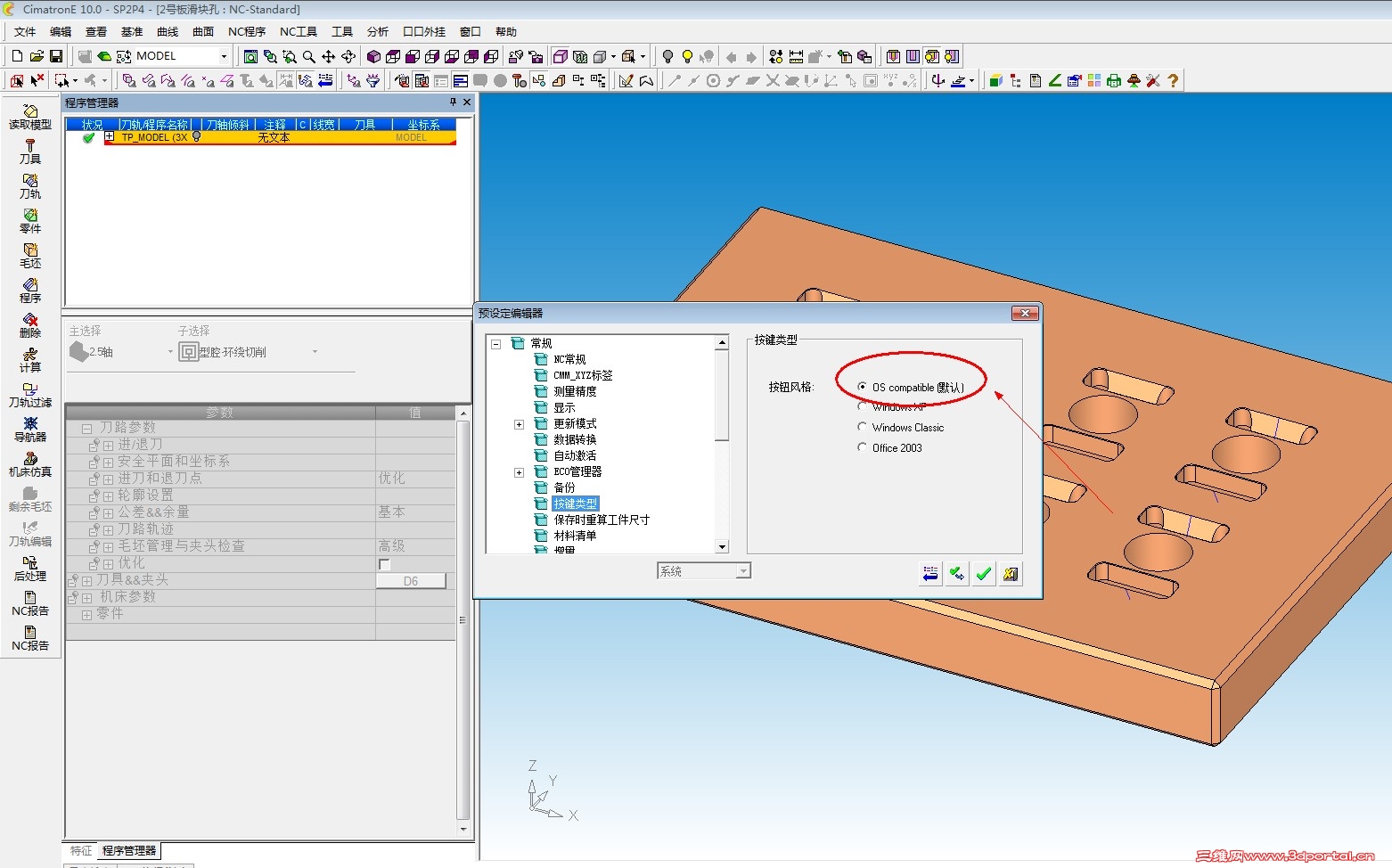Close the 预设定编辑器 dialog

[x=1025, y=314]
